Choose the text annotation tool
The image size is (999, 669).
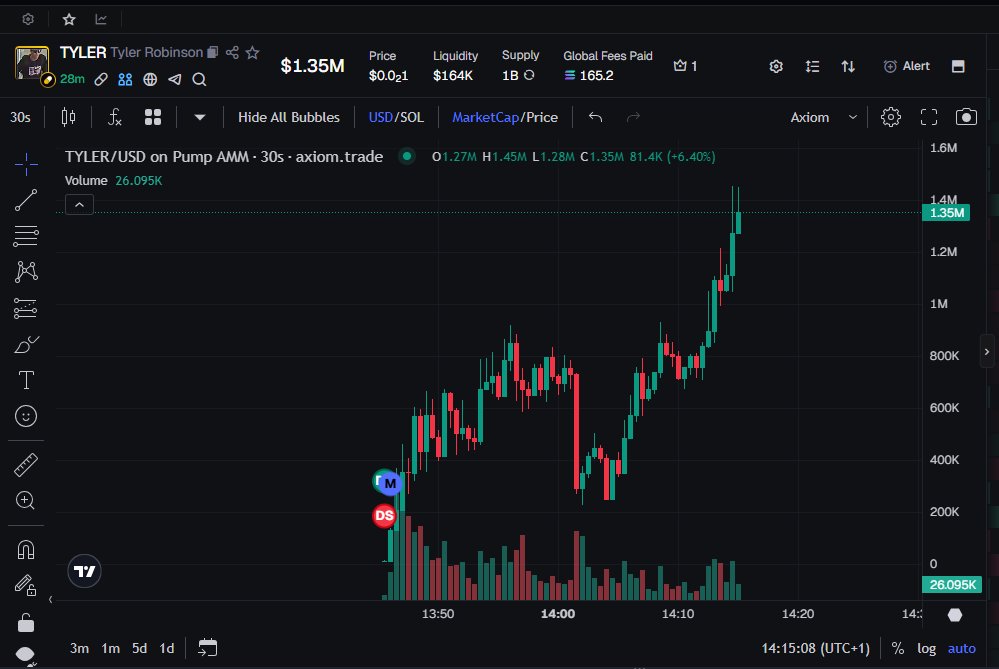[26, 380]
